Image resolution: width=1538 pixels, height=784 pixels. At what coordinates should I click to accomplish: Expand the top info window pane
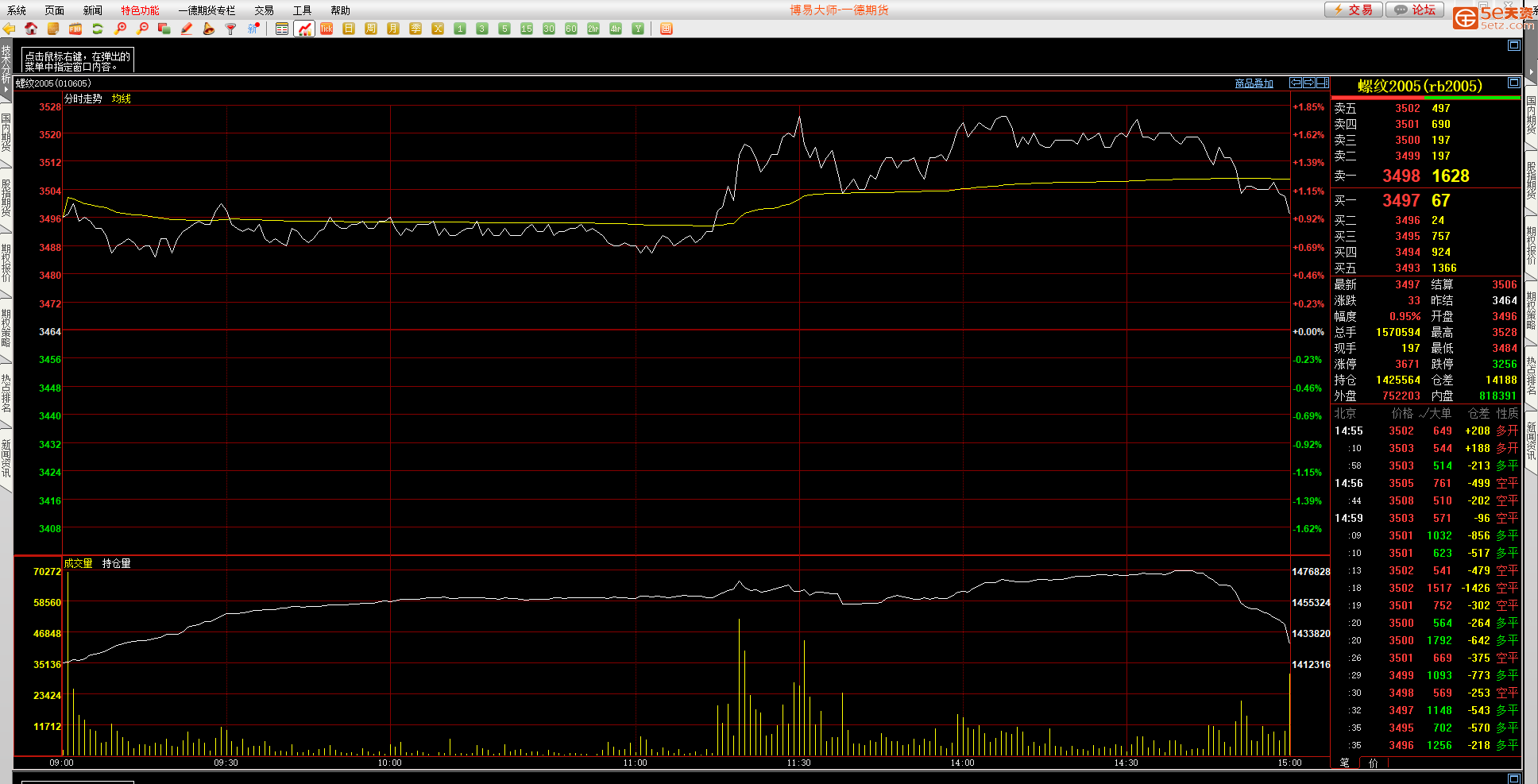(1513, 45)
